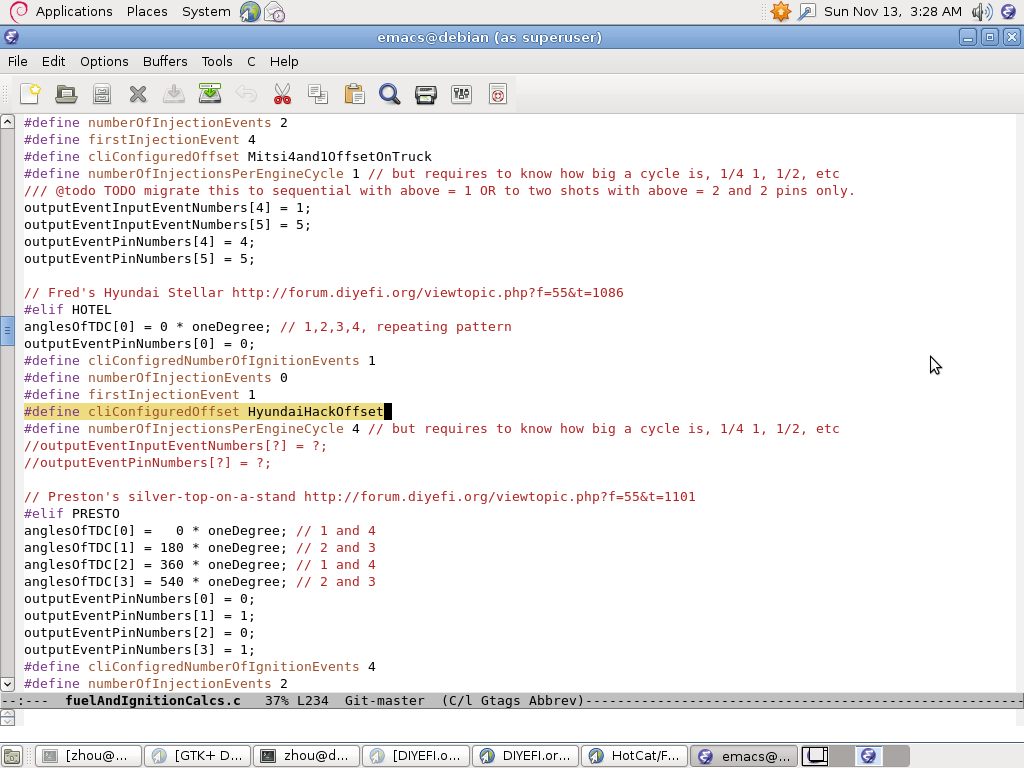Click the scrollbar up arrow
Screen dimensions: 1024x768
[x=8, y=123]
